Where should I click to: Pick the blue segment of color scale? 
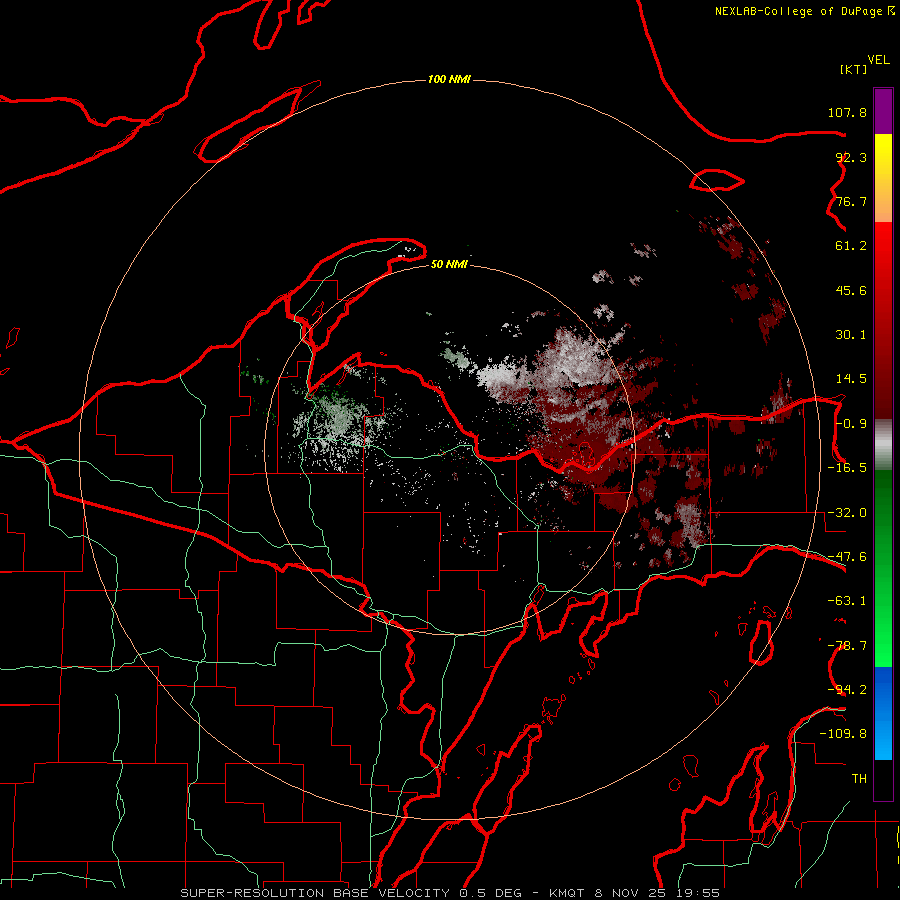883,713
